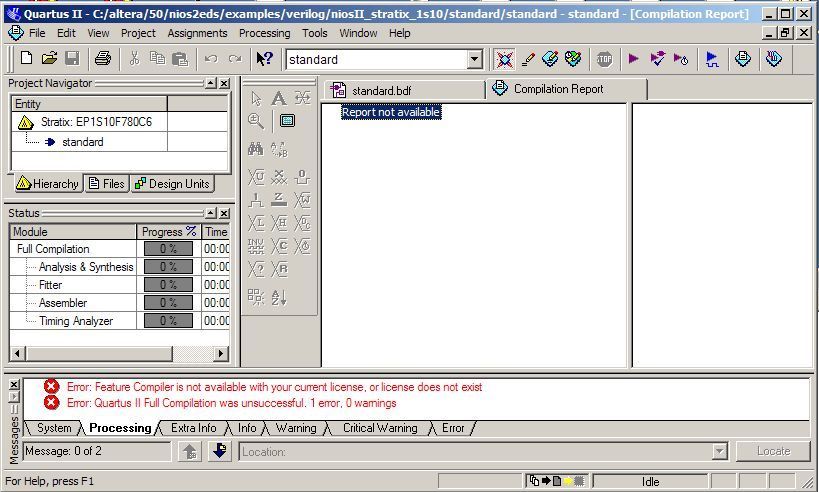This screenshot has height=492, width=819.
Task: Select the Extra Info messages tab
Action: tap(193, 428)
